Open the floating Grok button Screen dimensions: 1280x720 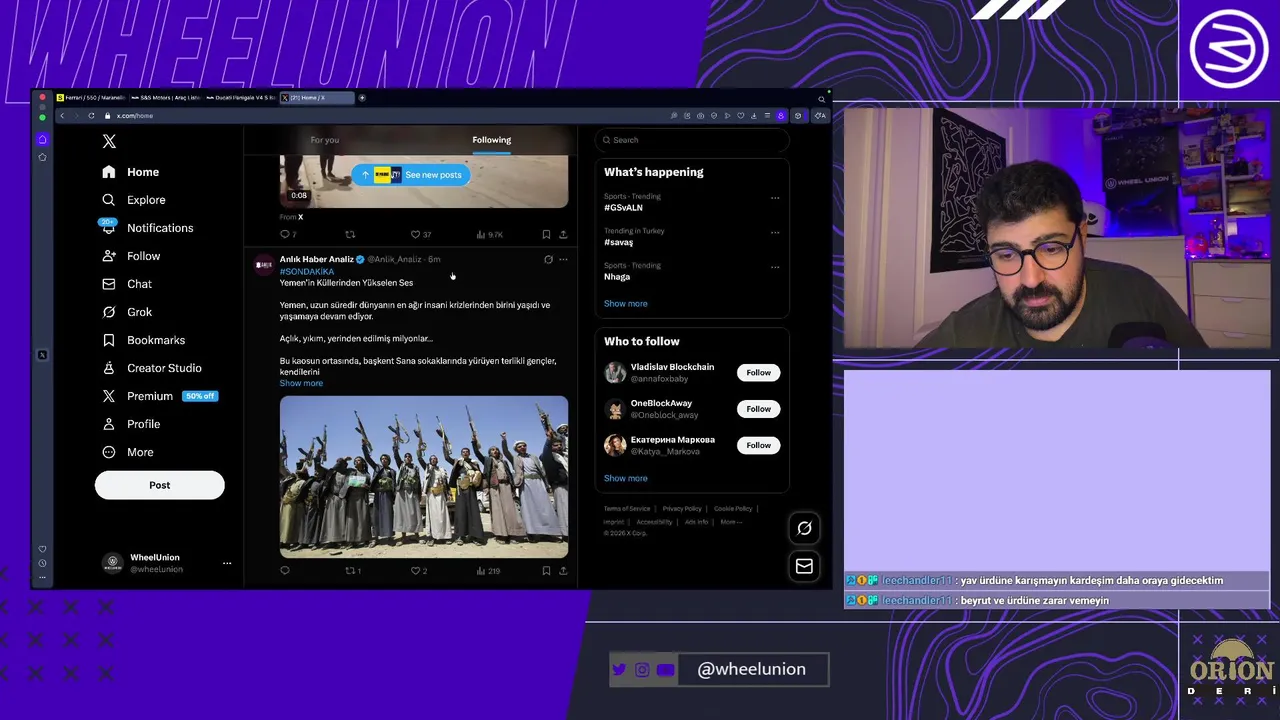coord(804,528)
